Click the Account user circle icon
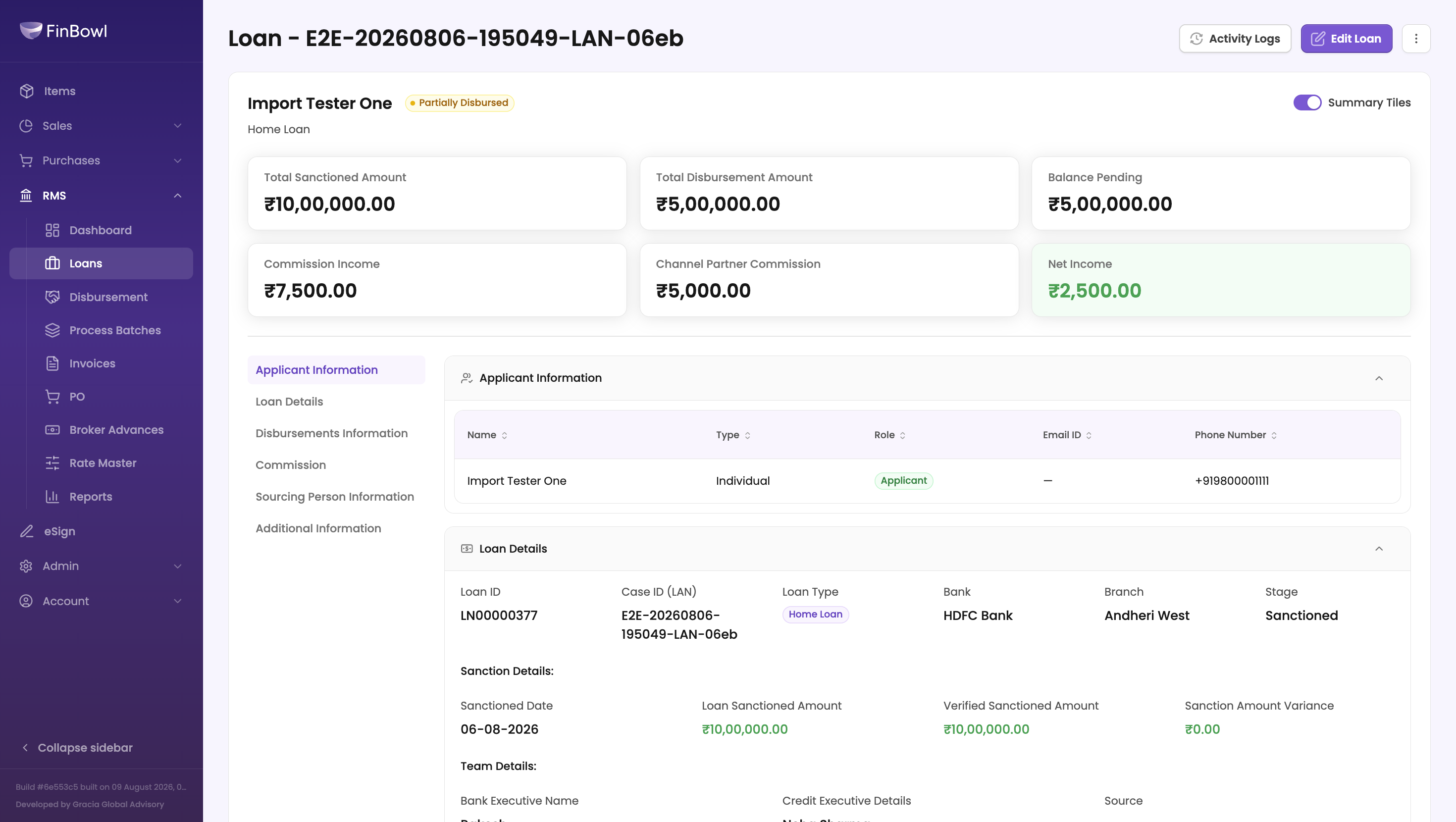The width and height of the screenshot is (1456, 822). (26, 601)
